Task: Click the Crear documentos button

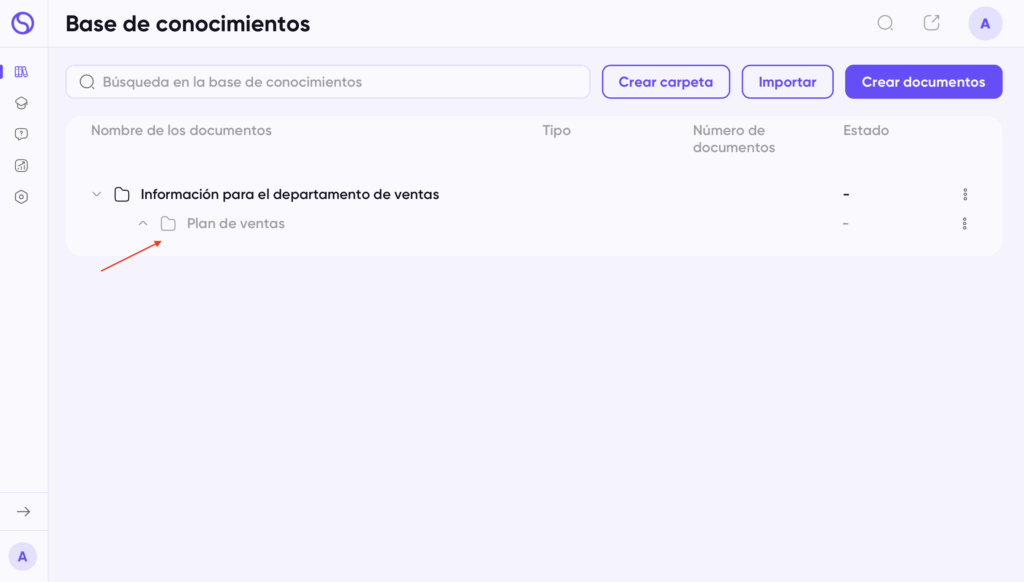Action: pyautogui.click(x=923, y=82)
